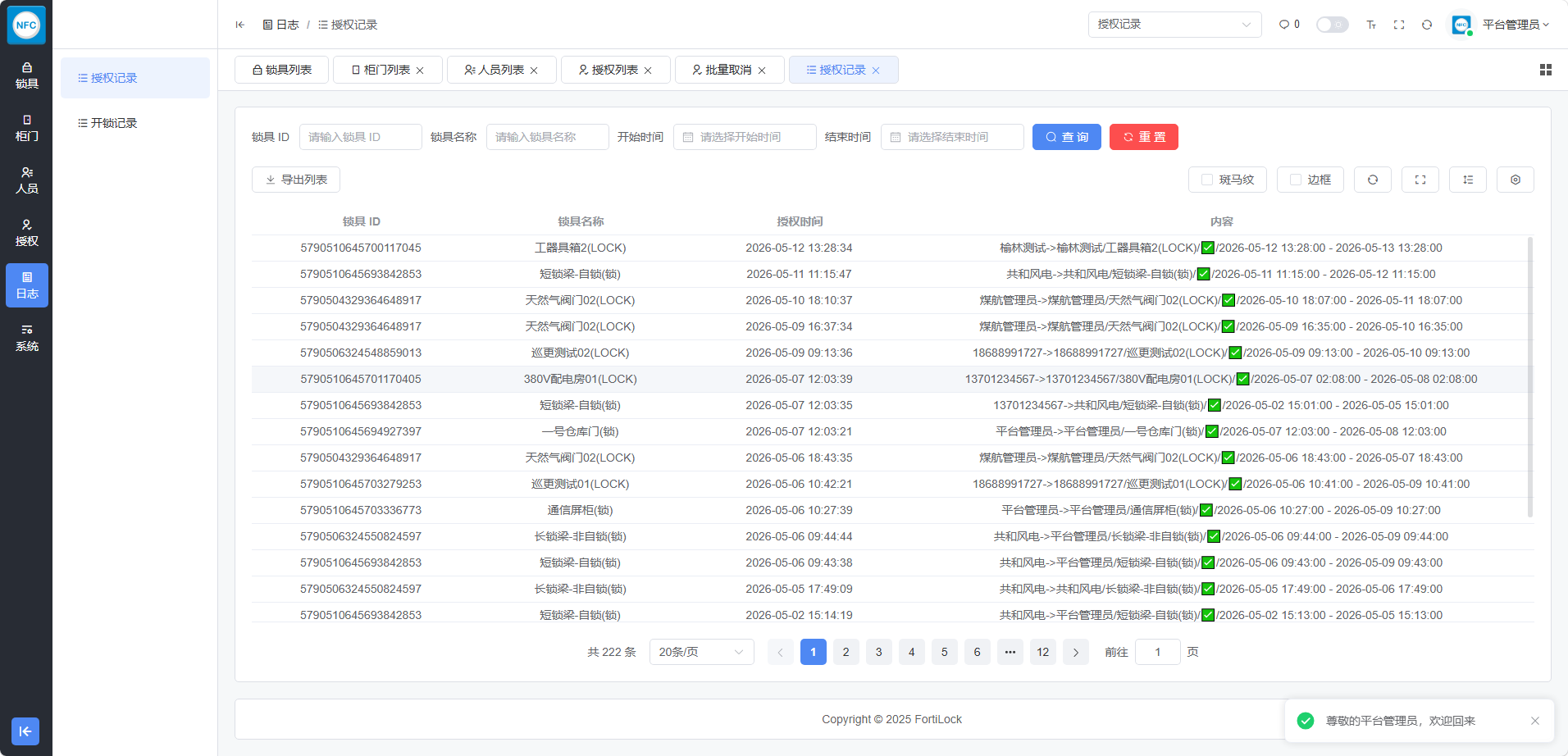The width and height of the screenshot is (1568, 756).
Task: Go to page 2
Action: point(846,652)
